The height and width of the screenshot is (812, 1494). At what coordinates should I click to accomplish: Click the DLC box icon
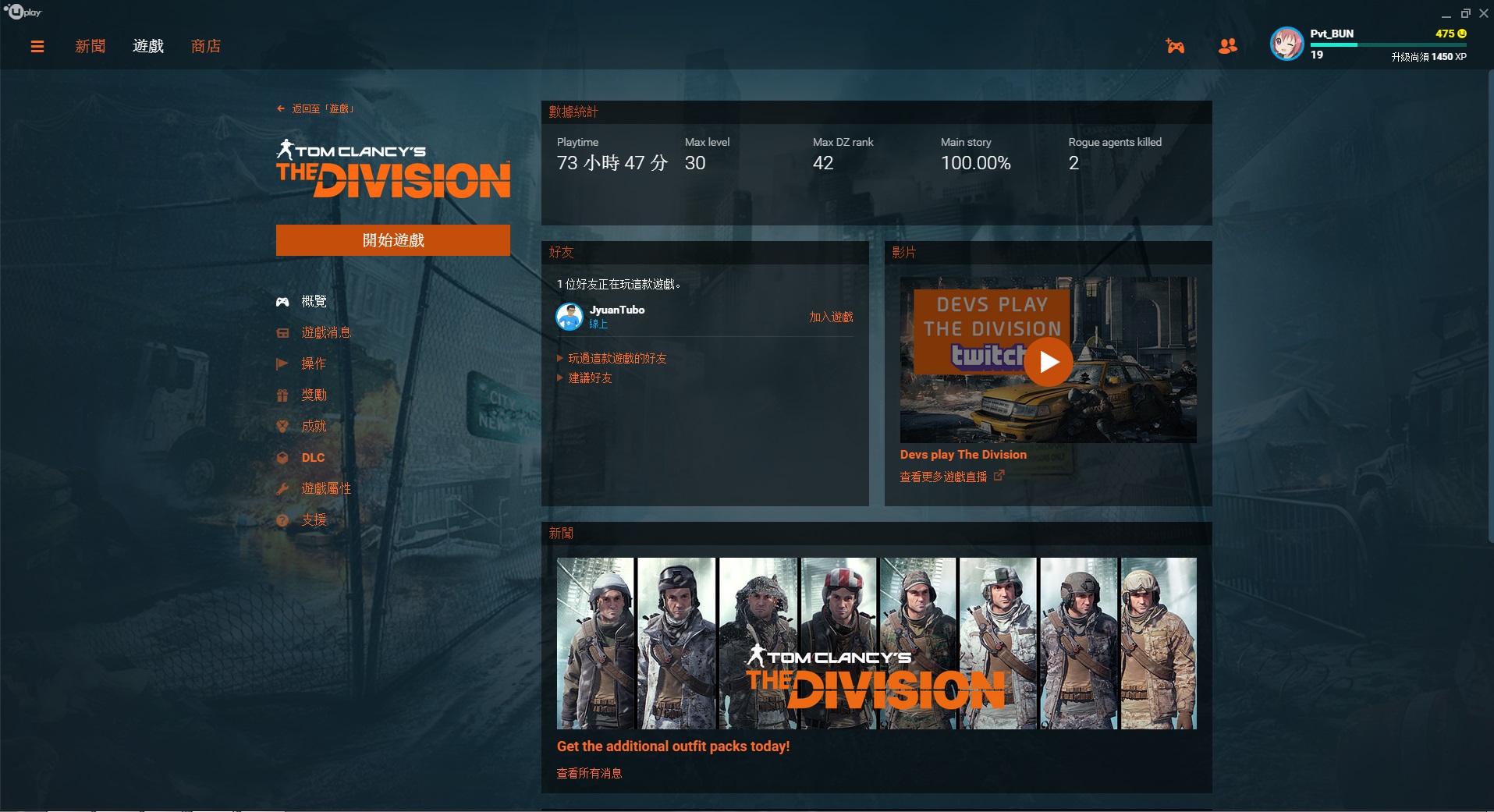pos(282,458)
